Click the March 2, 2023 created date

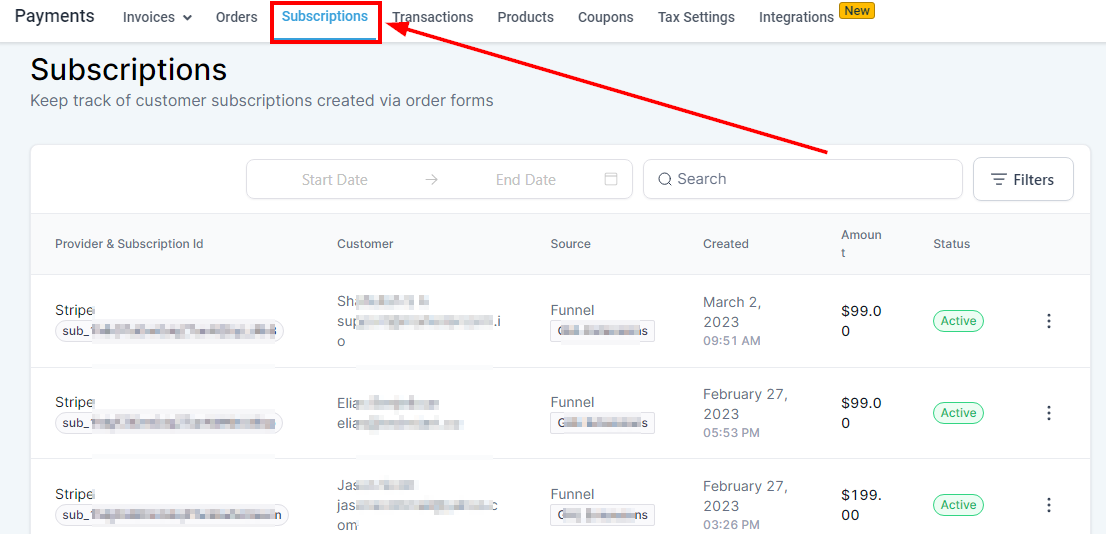click(x=732, y=312)
